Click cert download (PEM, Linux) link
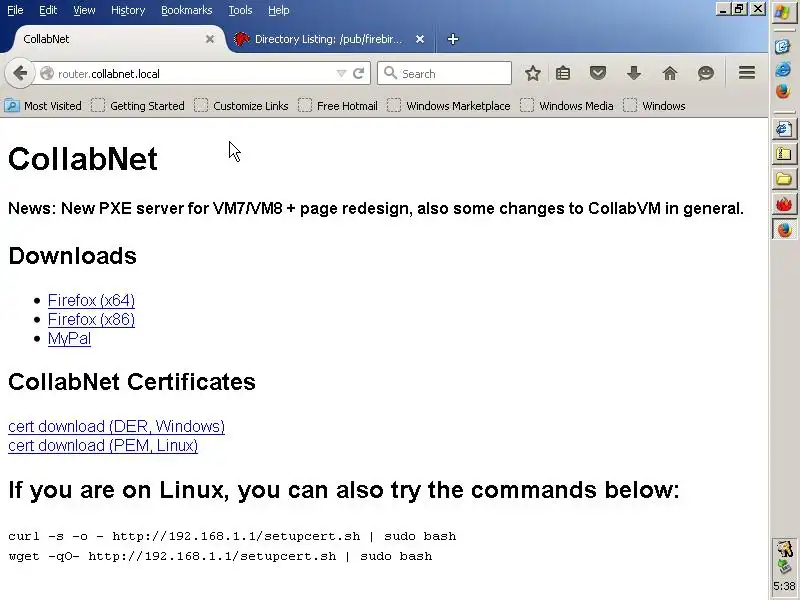The width and height of the screenshot is (800, 600). tap(103, 445)
